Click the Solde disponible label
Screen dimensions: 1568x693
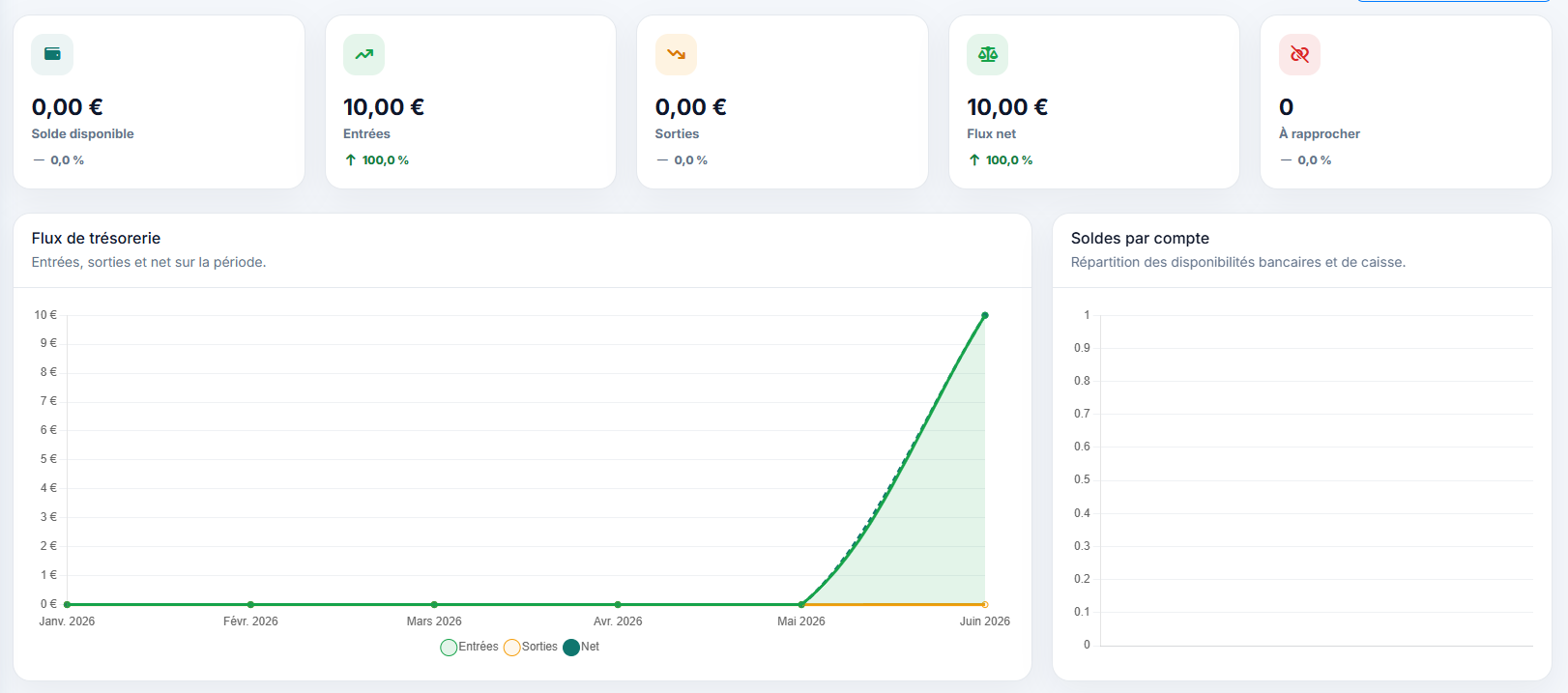(x=82, y=133)
